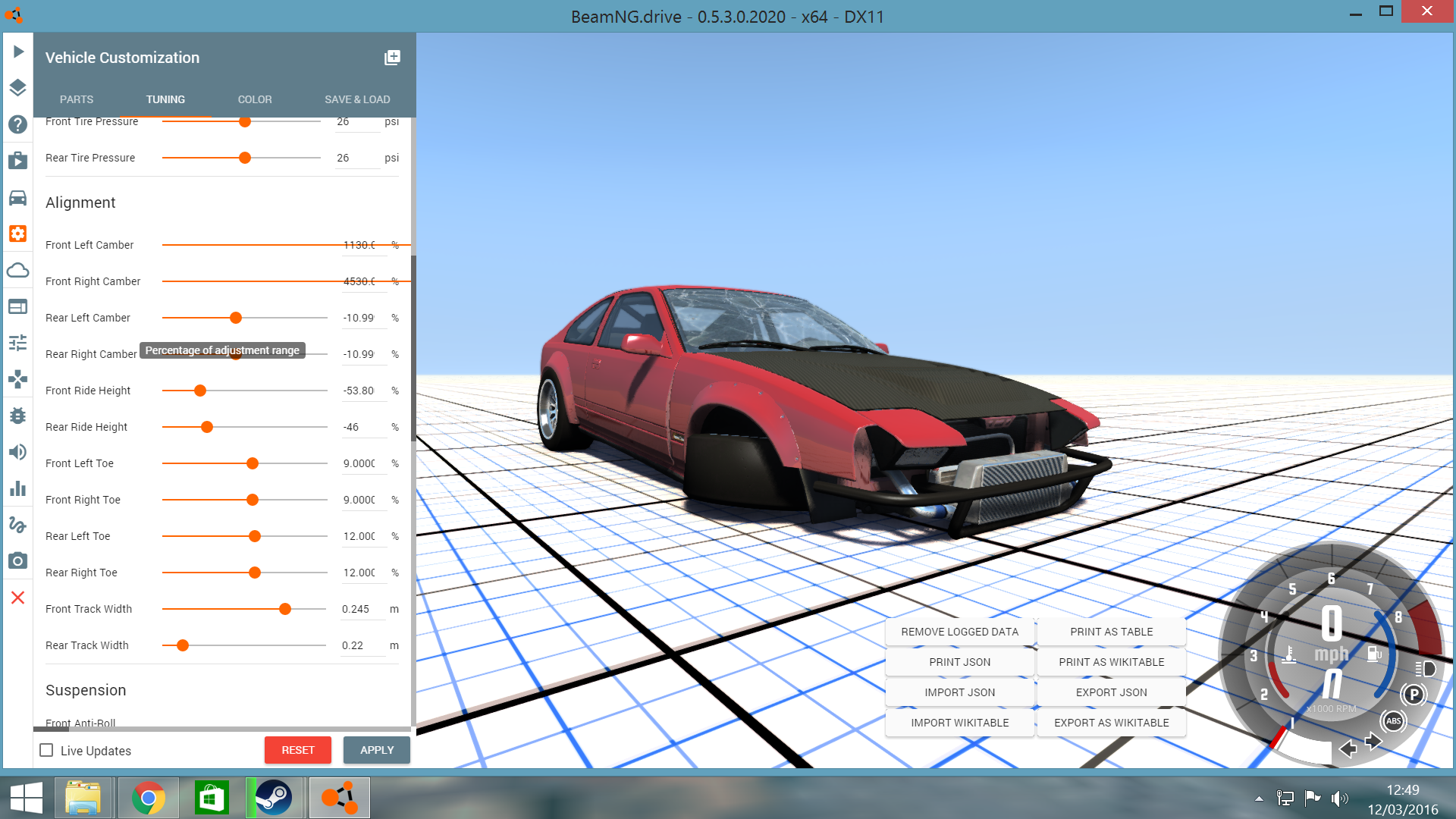This screenshot has width=1456, height=819.
Task: Switch to the PARTS tab
Action: (77, 99)
